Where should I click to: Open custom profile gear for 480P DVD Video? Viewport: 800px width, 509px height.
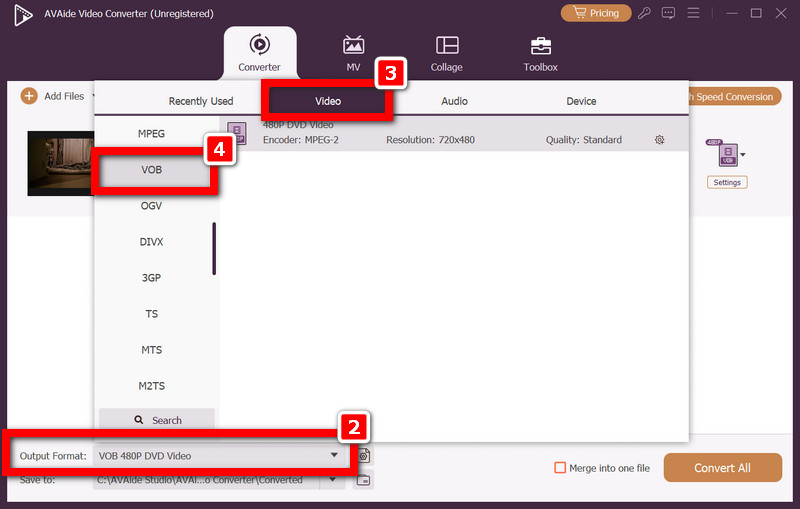(660, 140)
